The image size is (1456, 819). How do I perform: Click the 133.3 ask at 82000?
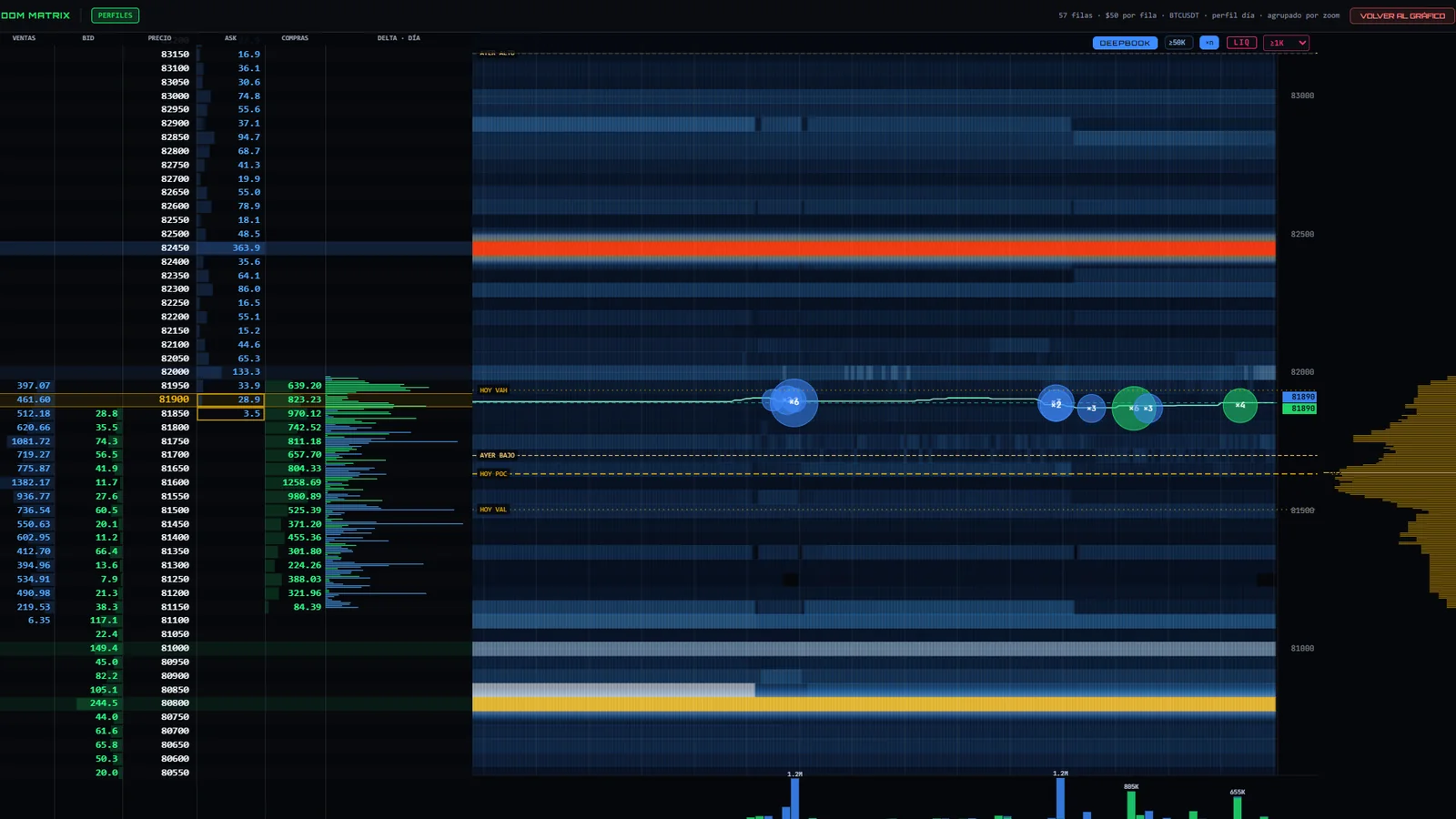tap(246, 371)
